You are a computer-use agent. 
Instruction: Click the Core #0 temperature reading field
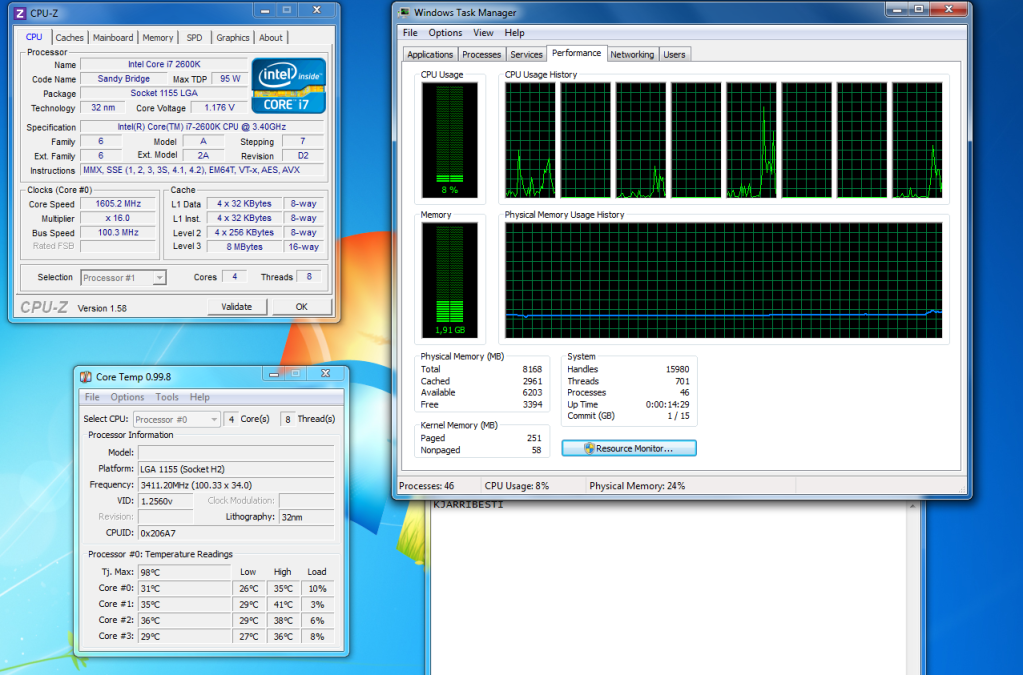tap(184, 588)
